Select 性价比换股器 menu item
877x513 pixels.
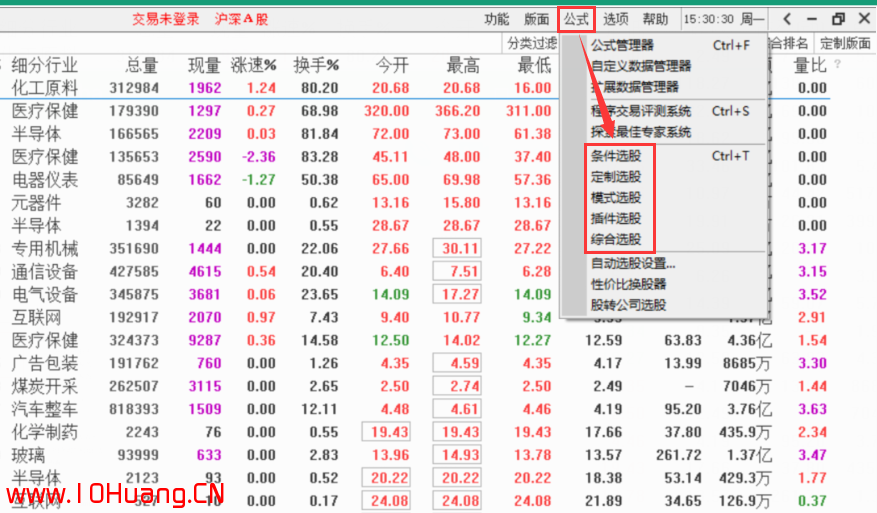click(628, 284)
